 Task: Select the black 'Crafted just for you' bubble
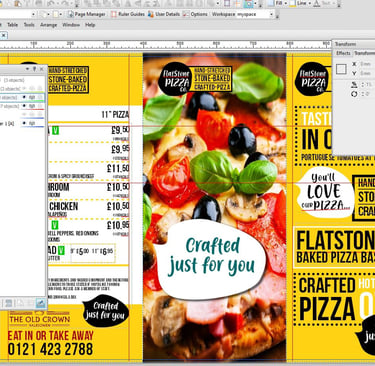point(105,311)
